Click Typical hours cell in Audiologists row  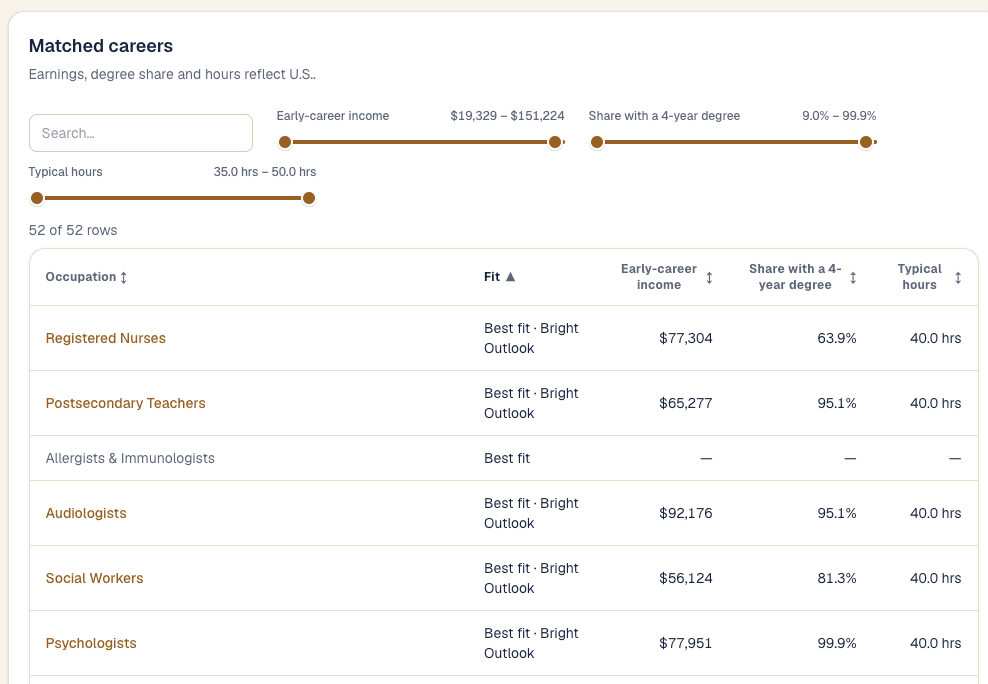pos(936,513)
